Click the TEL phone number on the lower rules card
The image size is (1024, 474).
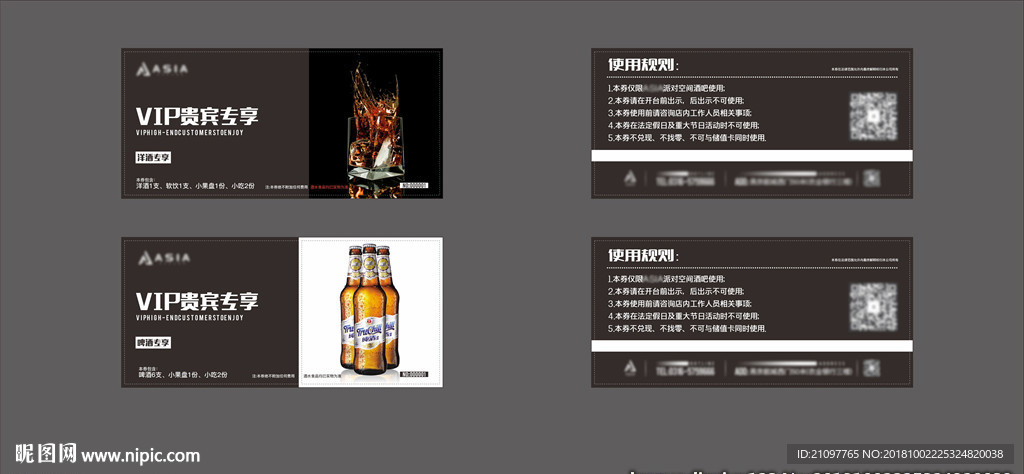click(x=686, y=370)
